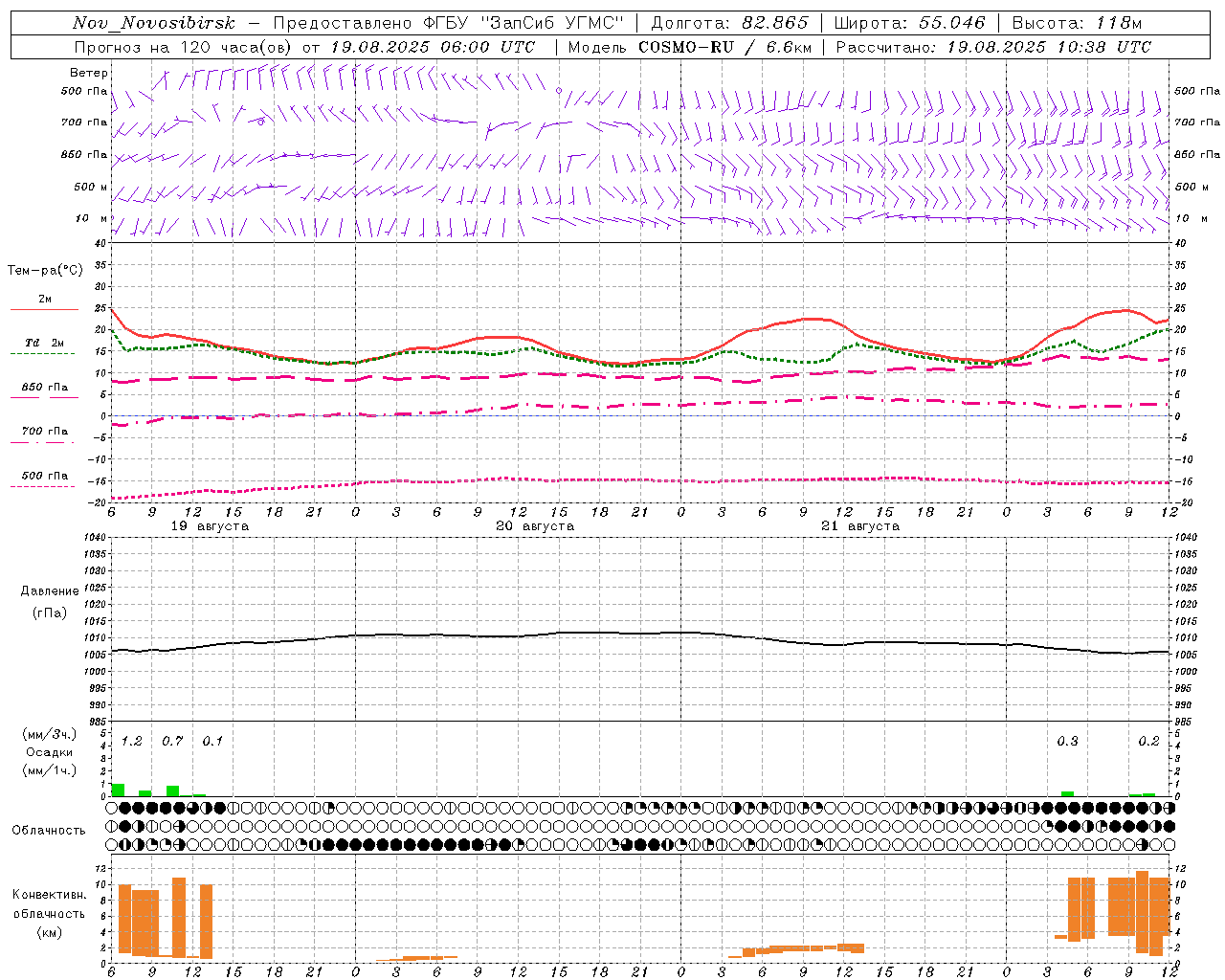The image size is (1225, 980).
Task: Click the 700 гПа temperature legend entry
Action: (x=45, y=432)
